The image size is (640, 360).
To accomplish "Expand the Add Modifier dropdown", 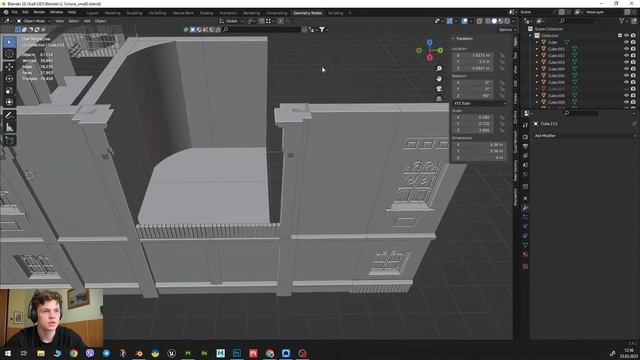I will pyautogui.click(x=584, y=136).
